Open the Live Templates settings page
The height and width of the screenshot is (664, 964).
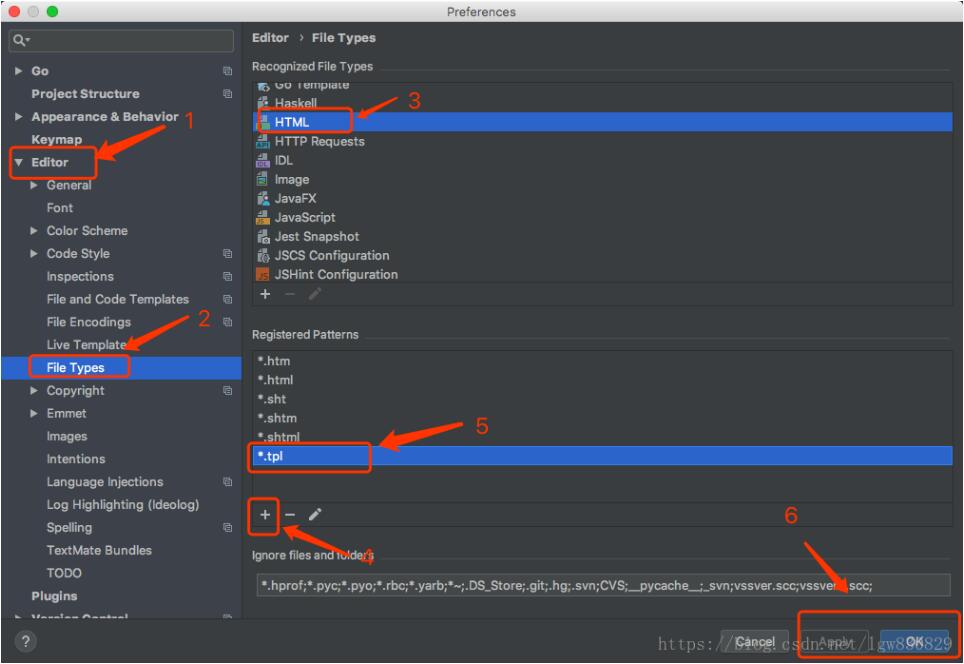coord(86,345)
